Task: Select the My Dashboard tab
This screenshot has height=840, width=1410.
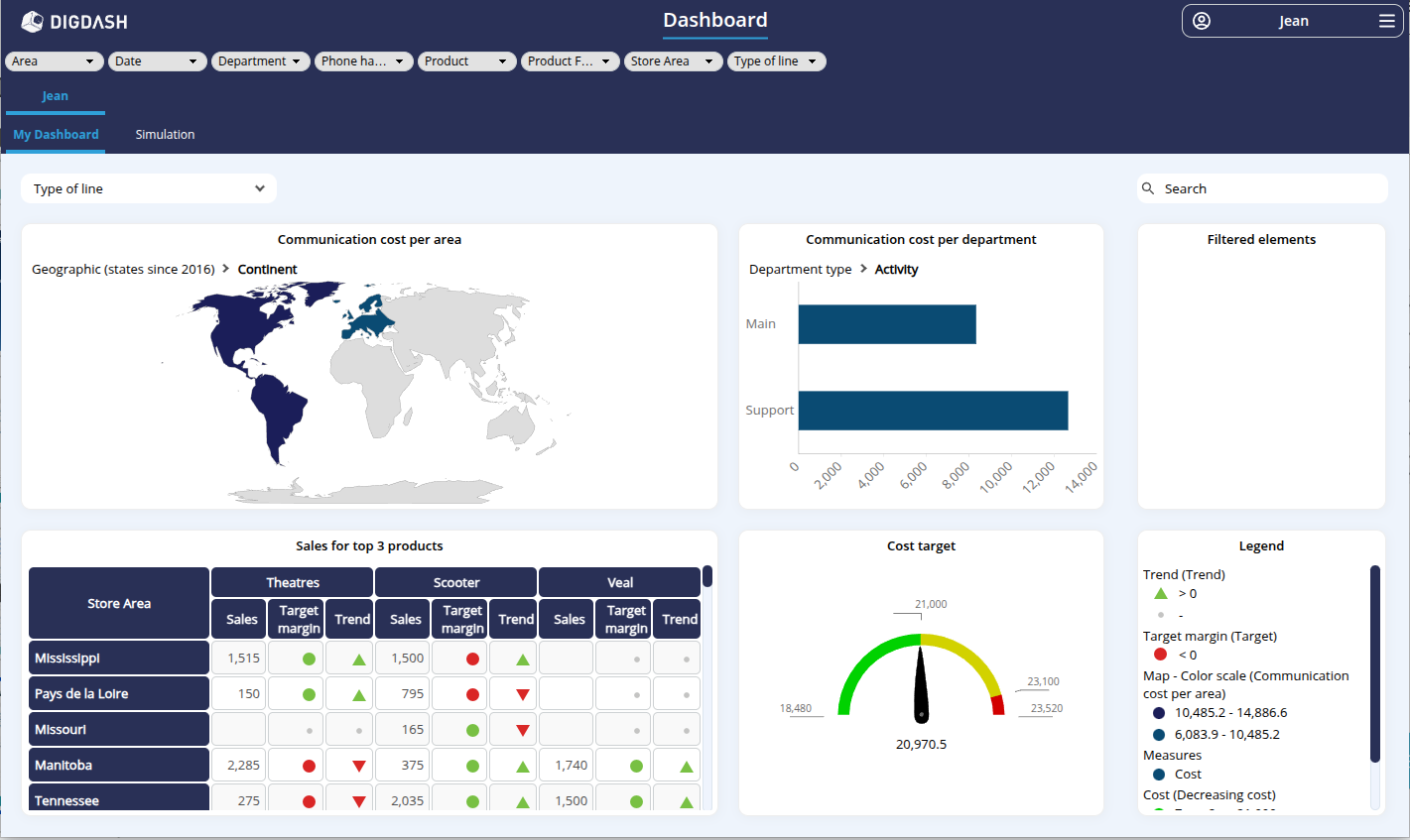Action: click(x=56, y=135)
